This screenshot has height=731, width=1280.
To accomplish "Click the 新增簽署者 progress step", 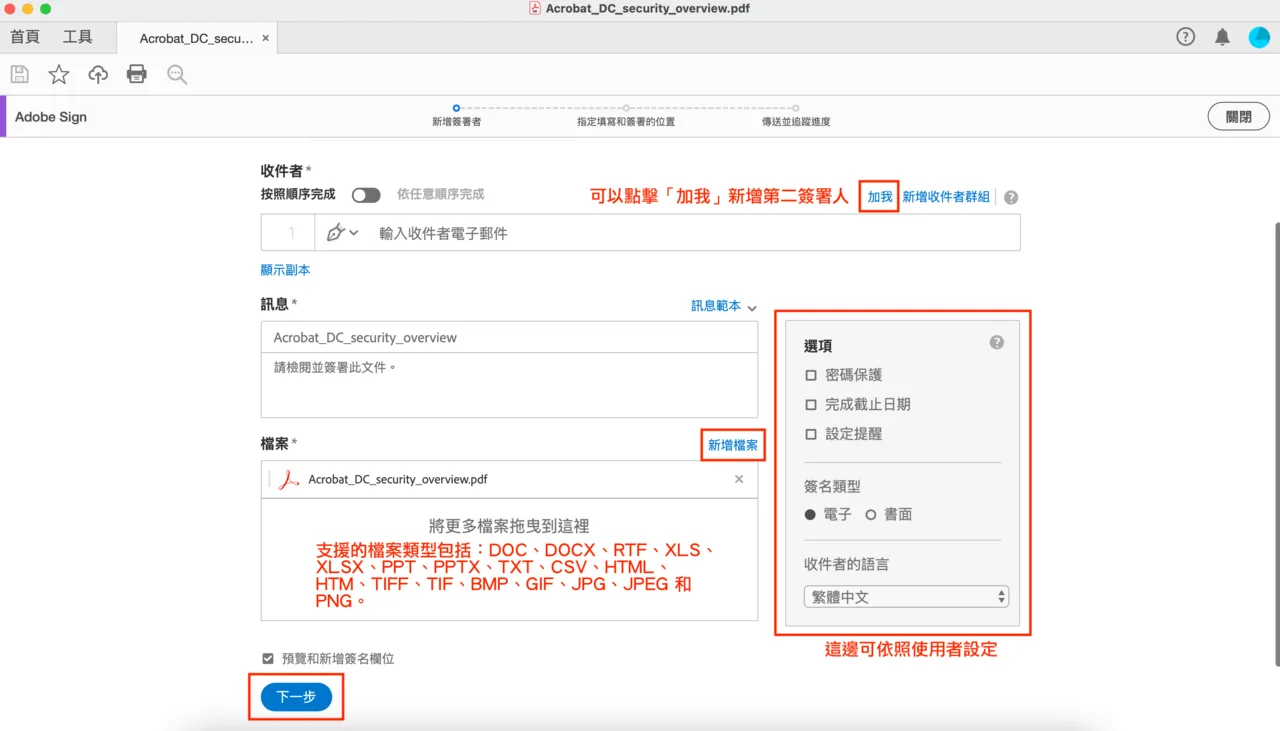I will [457, 116].
